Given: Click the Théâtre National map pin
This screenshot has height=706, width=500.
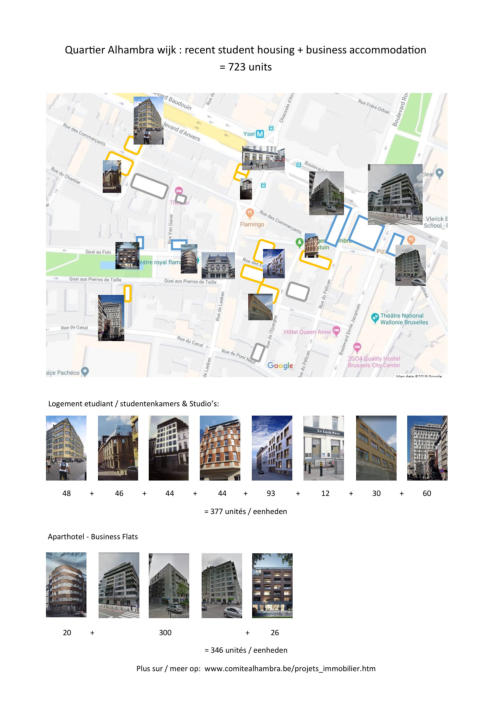Looking at the screenshot, I should [374, 318].
